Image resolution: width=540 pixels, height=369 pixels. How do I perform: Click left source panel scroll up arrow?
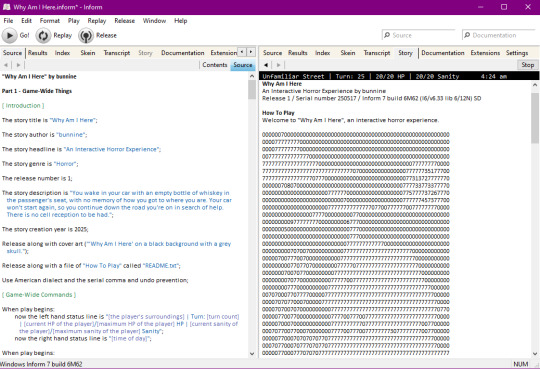252,76
